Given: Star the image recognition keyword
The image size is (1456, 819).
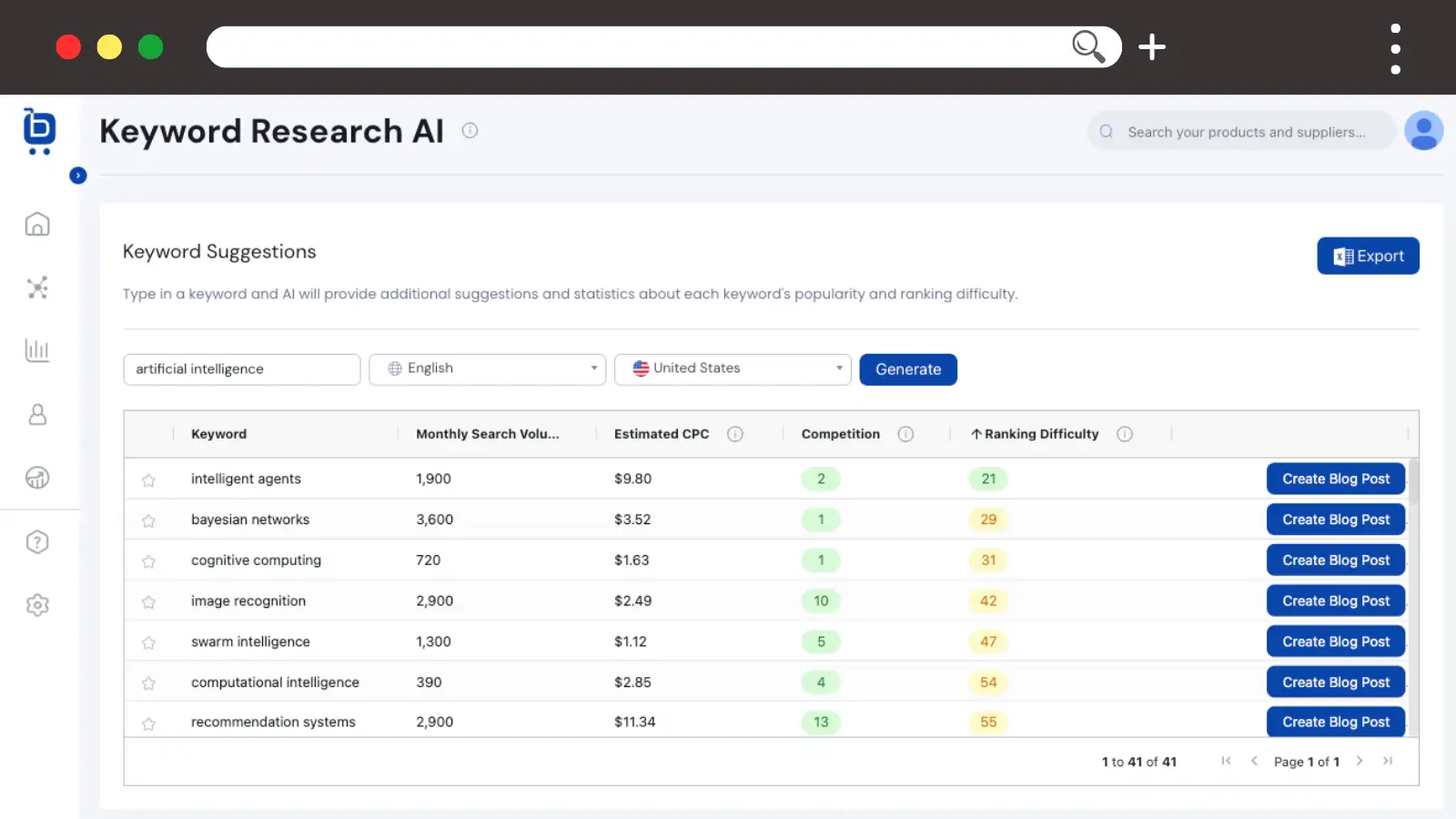Looking at the screenshot, I should point(148,602).
